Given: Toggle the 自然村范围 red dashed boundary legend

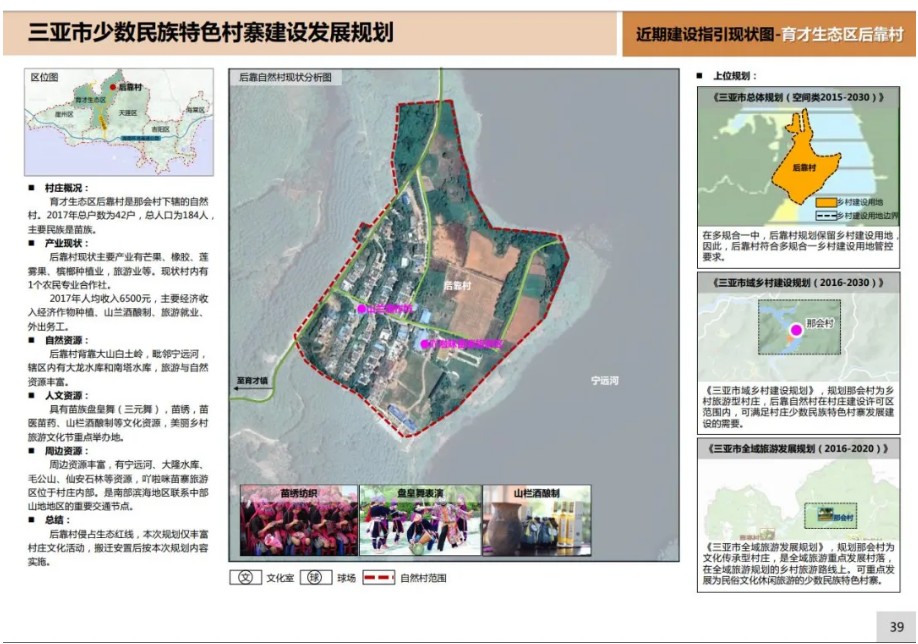Looking at the screenshot, I should pyautogui.click(x=377, y=578).
